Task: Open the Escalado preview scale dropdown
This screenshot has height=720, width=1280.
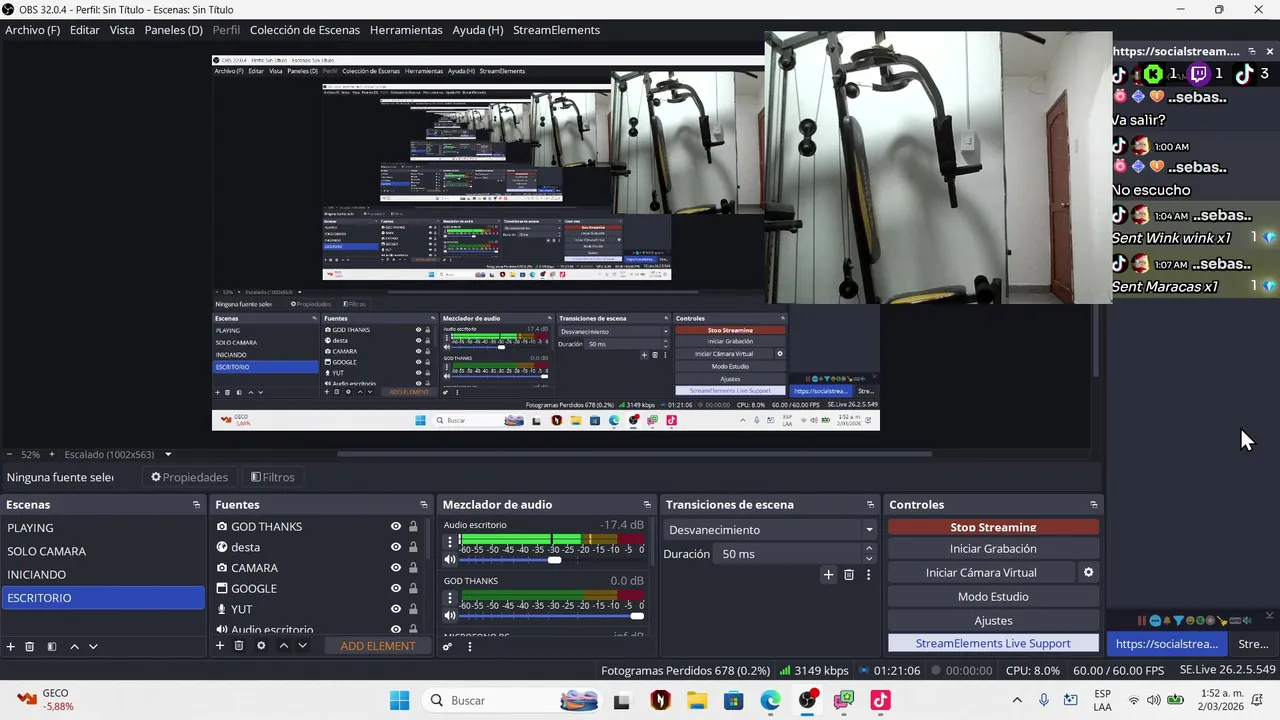Action: click(x=117, y=454)
